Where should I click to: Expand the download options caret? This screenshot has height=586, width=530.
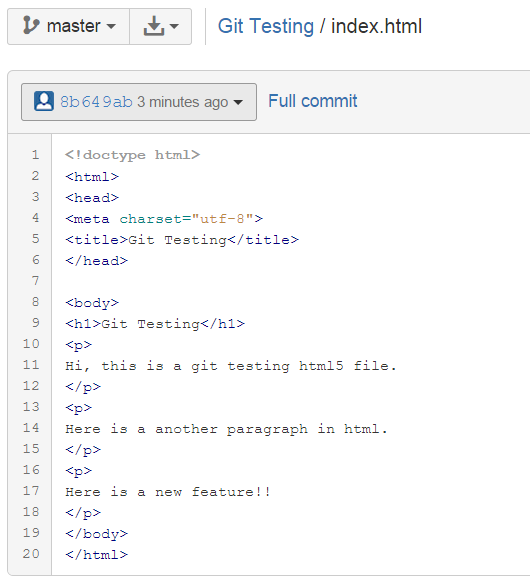pos(174,27)
